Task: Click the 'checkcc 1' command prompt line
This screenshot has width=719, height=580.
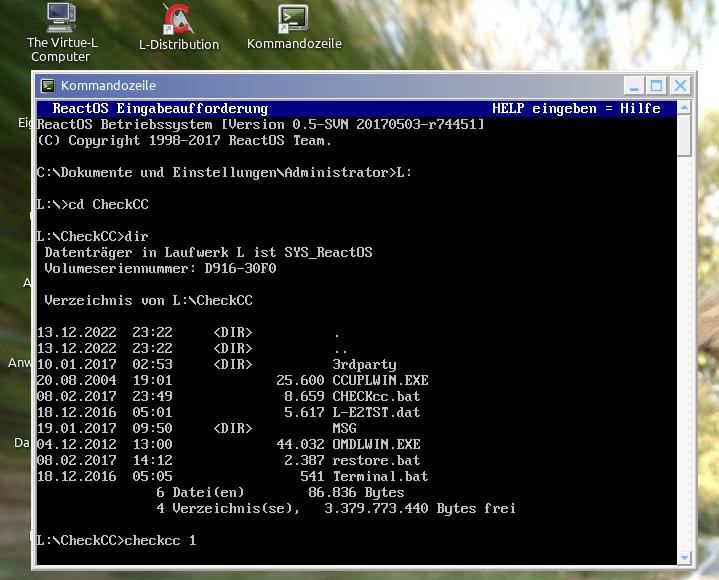Action: (x=116, y=541)
